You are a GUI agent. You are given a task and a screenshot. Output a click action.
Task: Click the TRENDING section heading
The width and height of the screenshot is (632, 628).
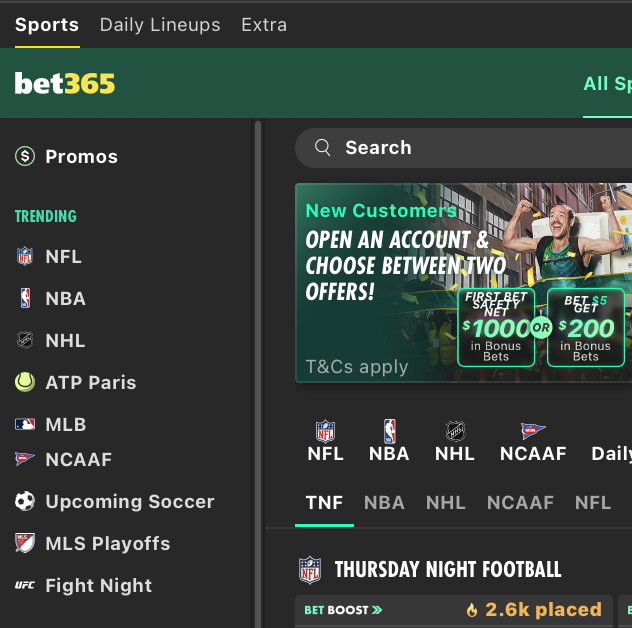click(46, 216)
